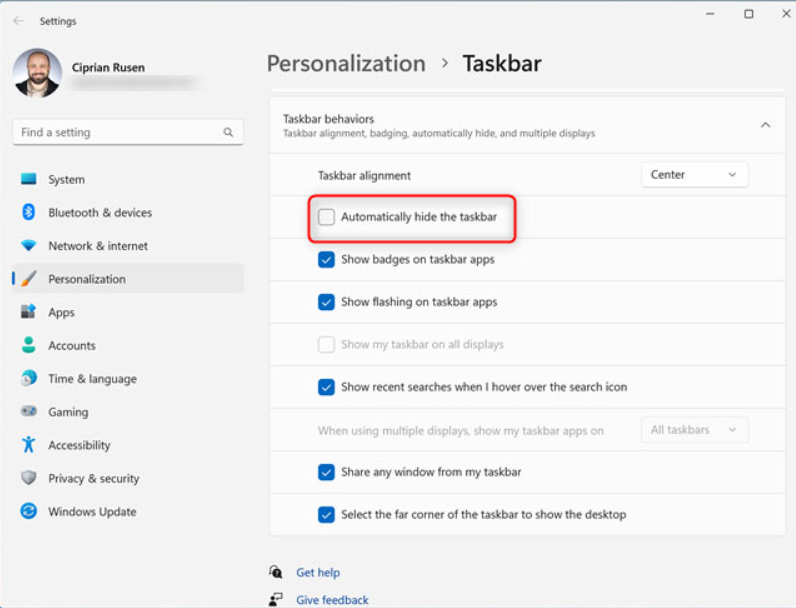Click the Bluetooth & devices icon
The height and width of the screenshot is (608, 796).
point(29,212)
